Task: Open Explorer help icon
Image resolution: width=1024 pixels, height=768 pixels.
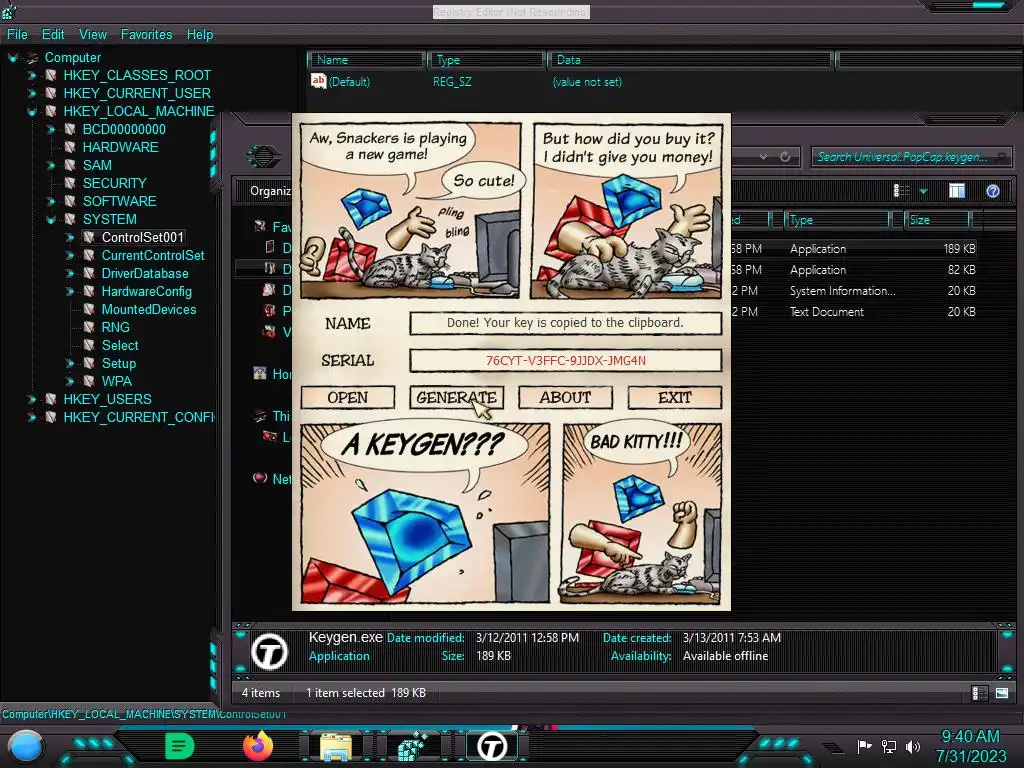Action: pyautogui.click(x=993, y=191)
